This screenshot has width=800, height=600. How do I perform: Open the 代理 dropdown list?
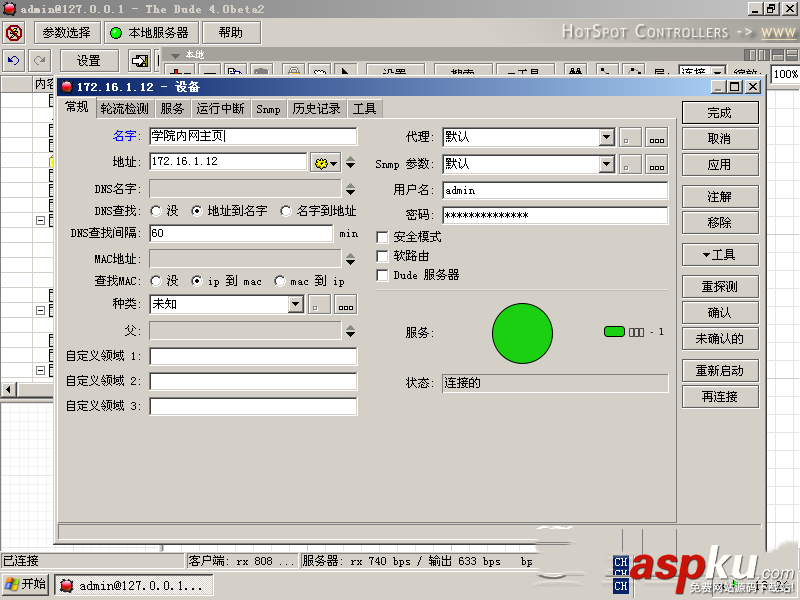pyautogui.click(x=606, y=137)
